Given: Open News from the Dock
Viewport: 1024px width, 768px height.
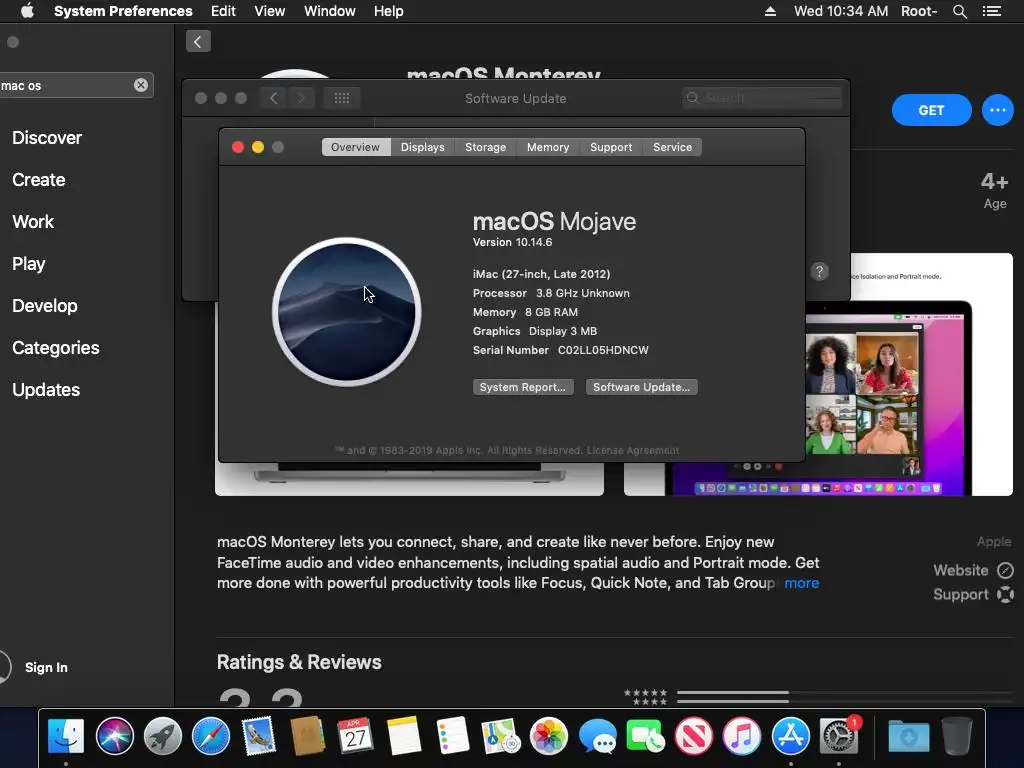Looking at the screenshot, I should [x=694, y=736].
